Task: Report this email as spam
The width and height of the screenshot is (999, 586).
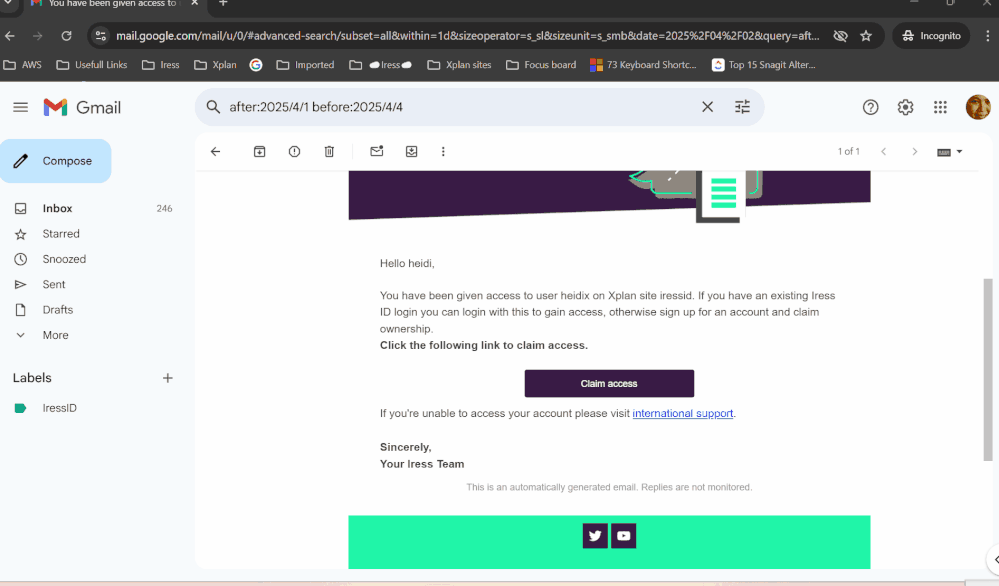Action: point(294,152)
